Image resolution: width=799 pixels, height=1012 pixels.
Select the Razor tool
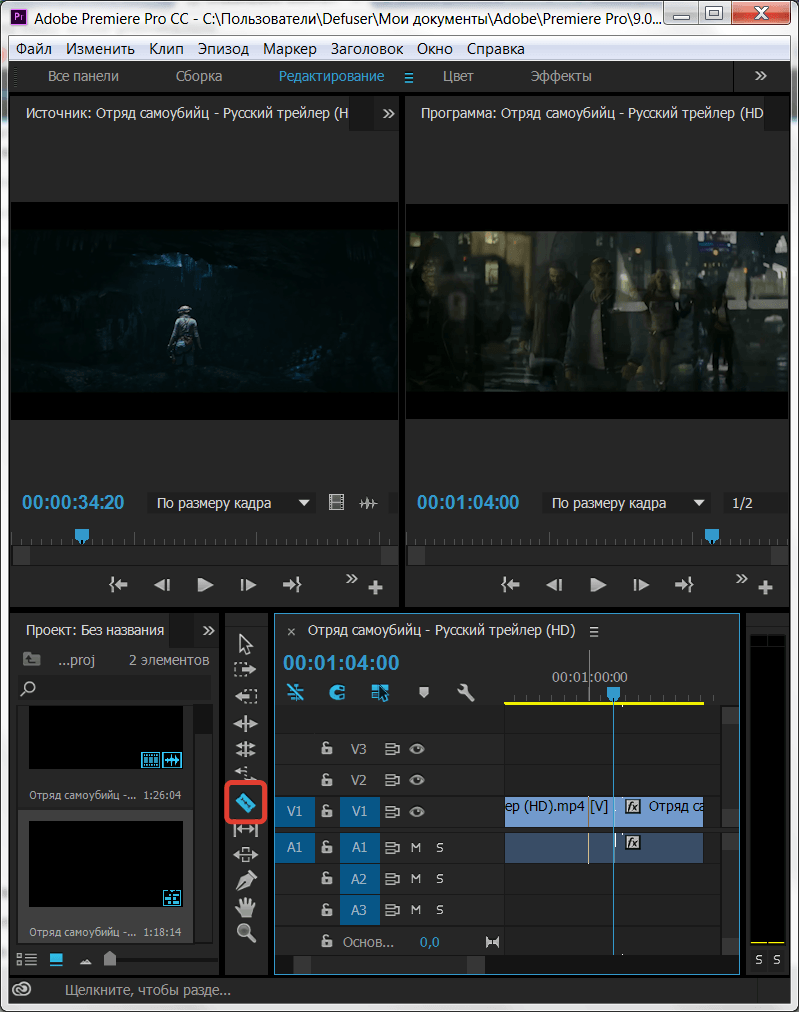[x=245, y=802]
